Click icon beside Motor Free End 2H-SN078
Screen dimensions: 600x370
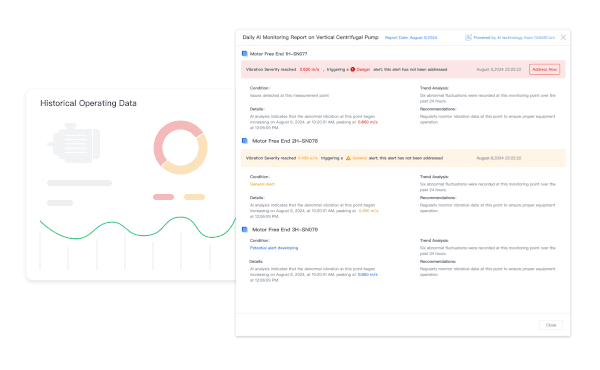click(245, 141)
